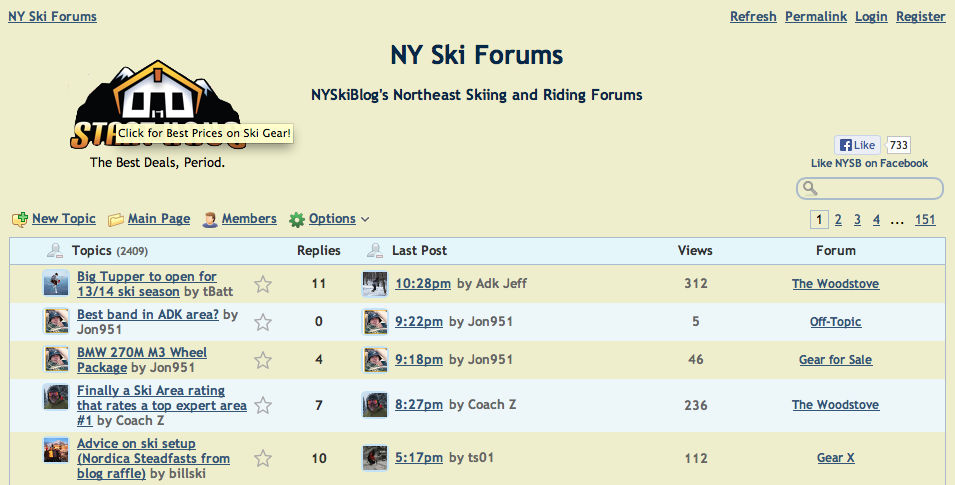Click the search magnifier icon

(x=811, y=188)
